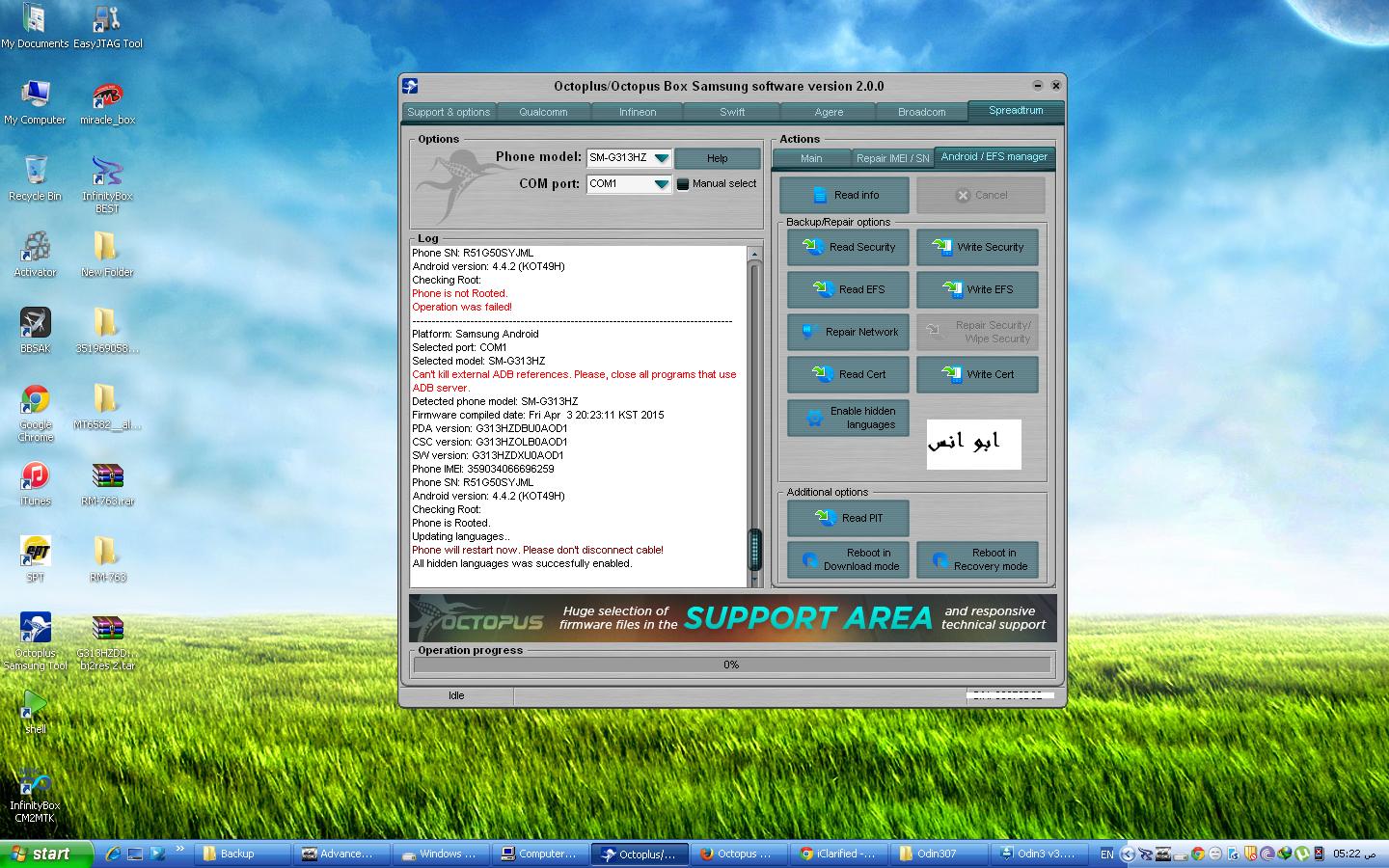Open the Phone model dropdown

tap(661, 158)
